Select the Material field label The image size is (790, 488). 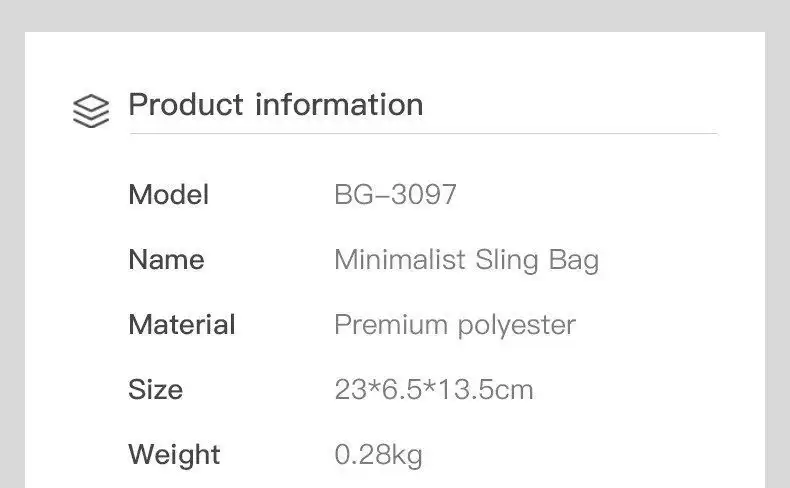coord(181,325)
